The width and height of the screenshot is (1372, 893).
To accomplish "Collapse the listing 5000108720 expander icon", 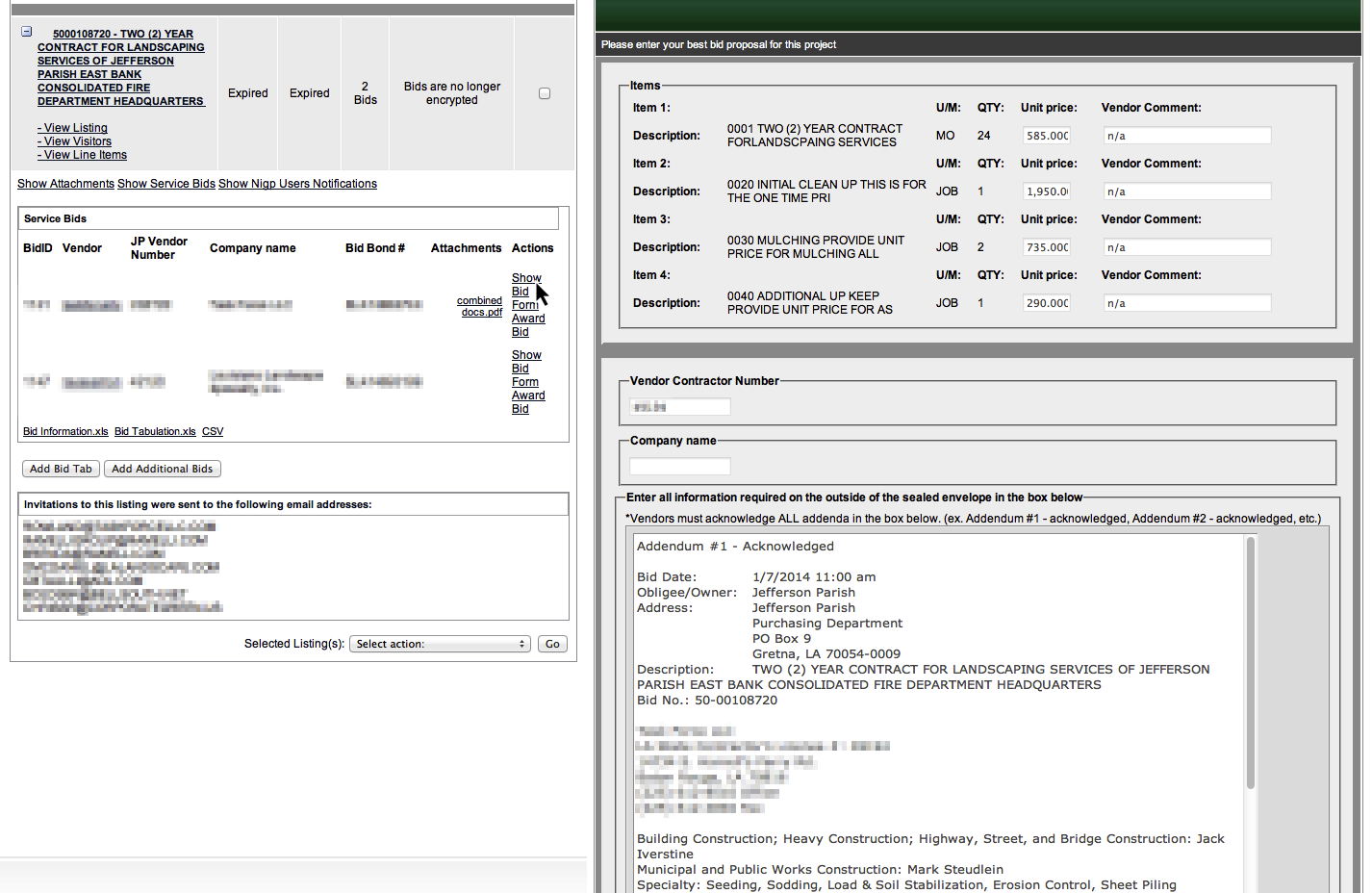I will (x=27, y=32).
